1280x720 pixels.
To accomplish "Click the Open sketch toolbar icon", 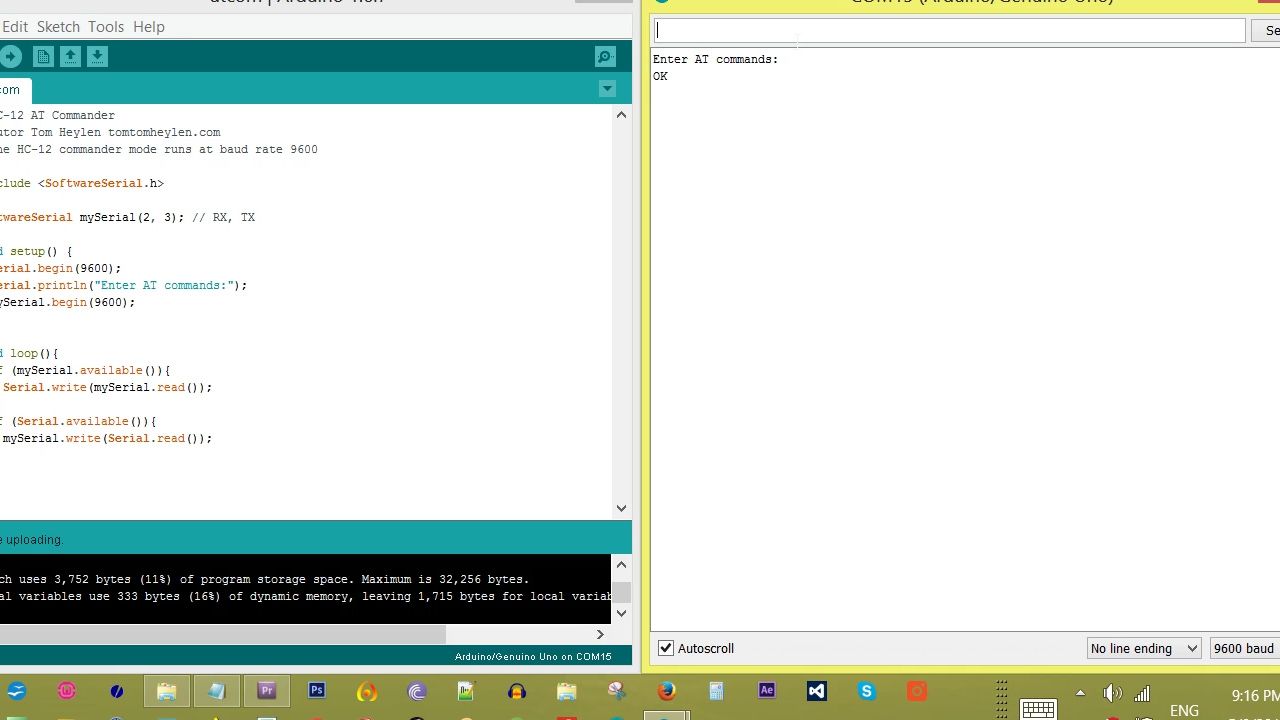I will (x=70, y=56).
